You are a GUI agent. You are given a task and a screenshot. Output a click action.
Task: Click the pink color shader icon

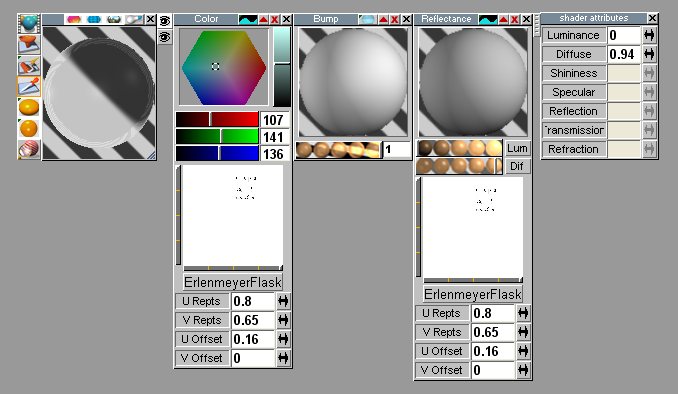[74, 19]
